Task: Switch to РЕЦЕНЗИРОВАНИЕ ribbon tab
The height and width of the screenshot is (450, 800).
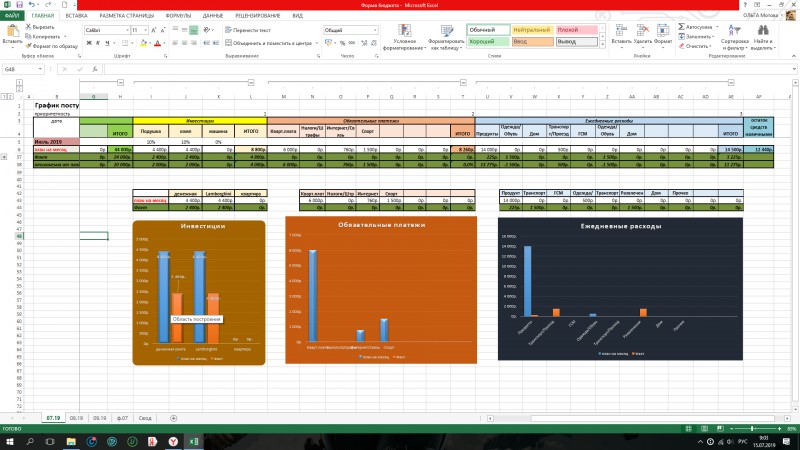Action: click(258, 16)
